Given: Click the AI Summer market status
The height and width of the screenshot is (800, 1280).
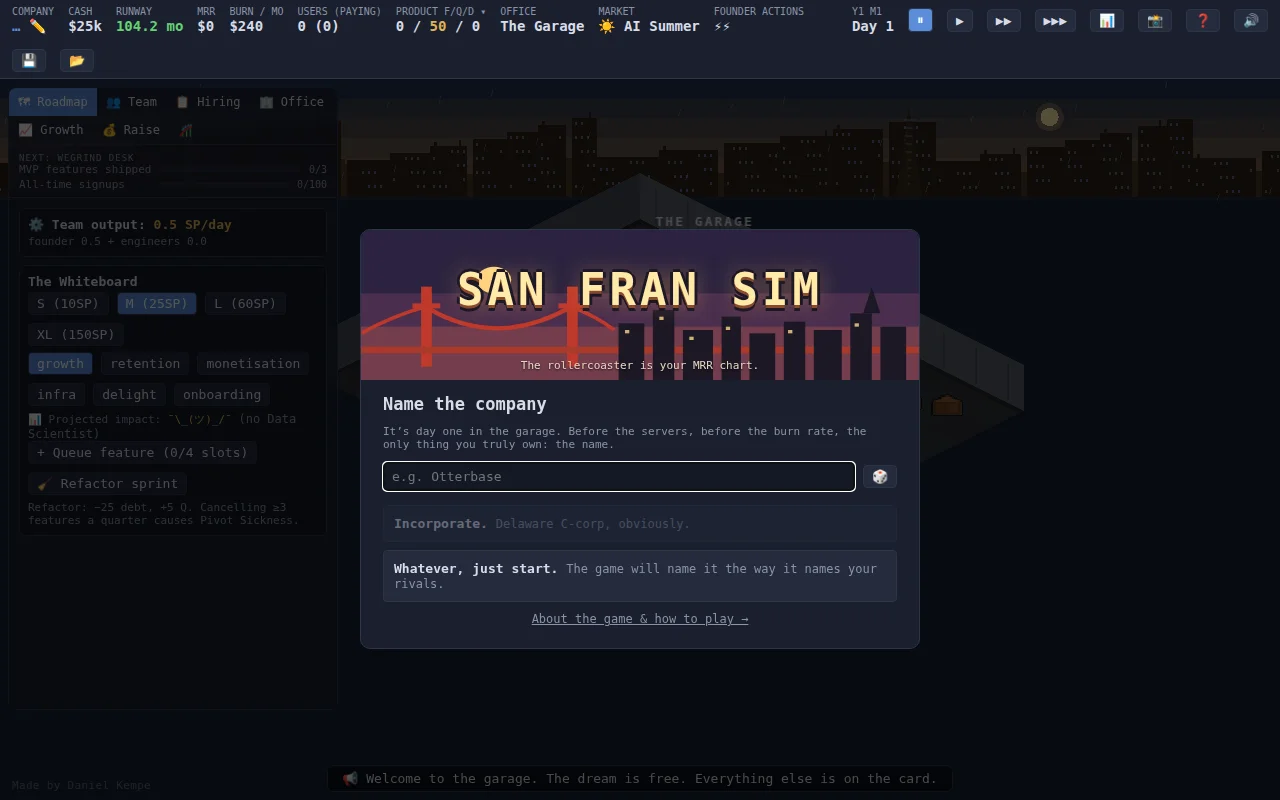Looking at the screenshot, I should pos(649,26).
